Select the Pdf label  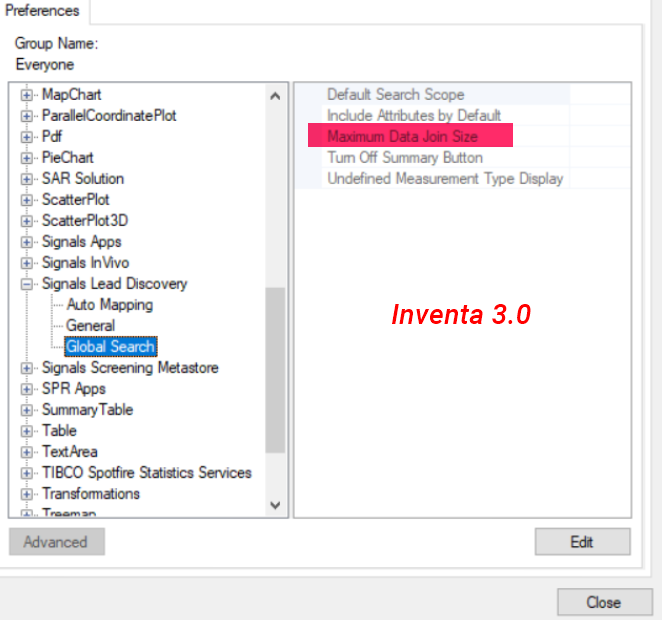(52, 137)
